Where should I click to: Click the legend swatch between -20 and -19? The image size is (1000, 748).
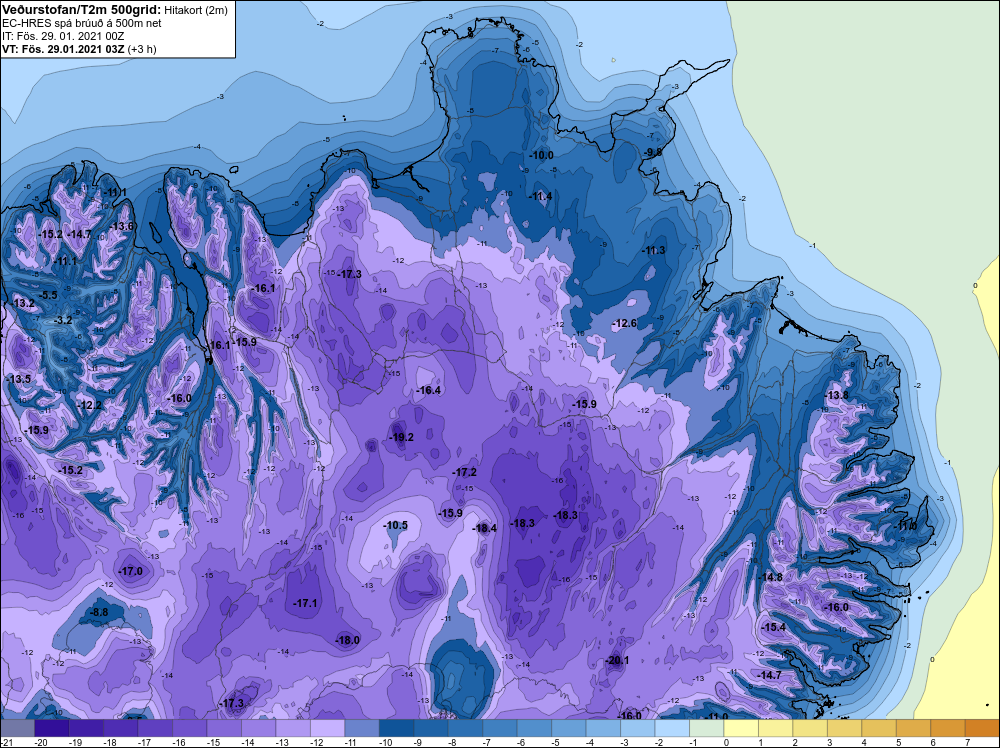pyautogui.click(x=52, y=728)
